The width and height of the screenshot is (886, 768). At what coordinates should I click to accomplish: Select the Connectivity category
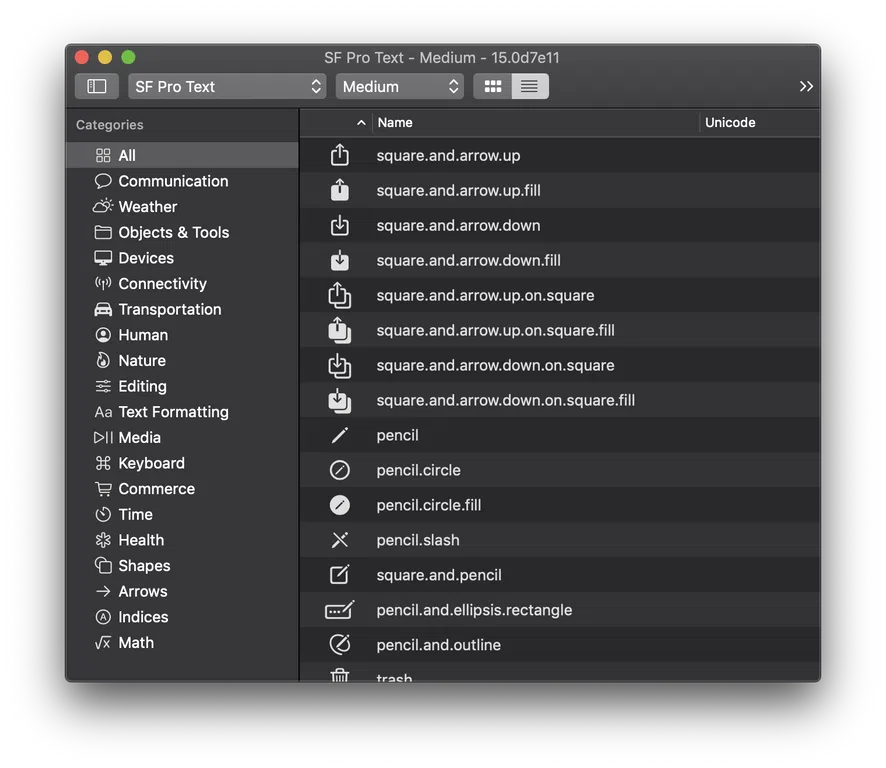click(183, 284)
